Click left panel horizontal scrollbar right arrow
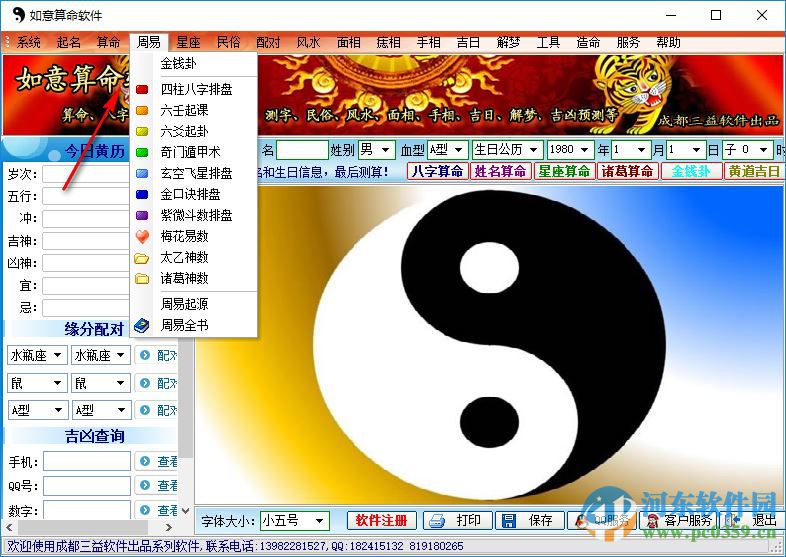 (169, 527)
